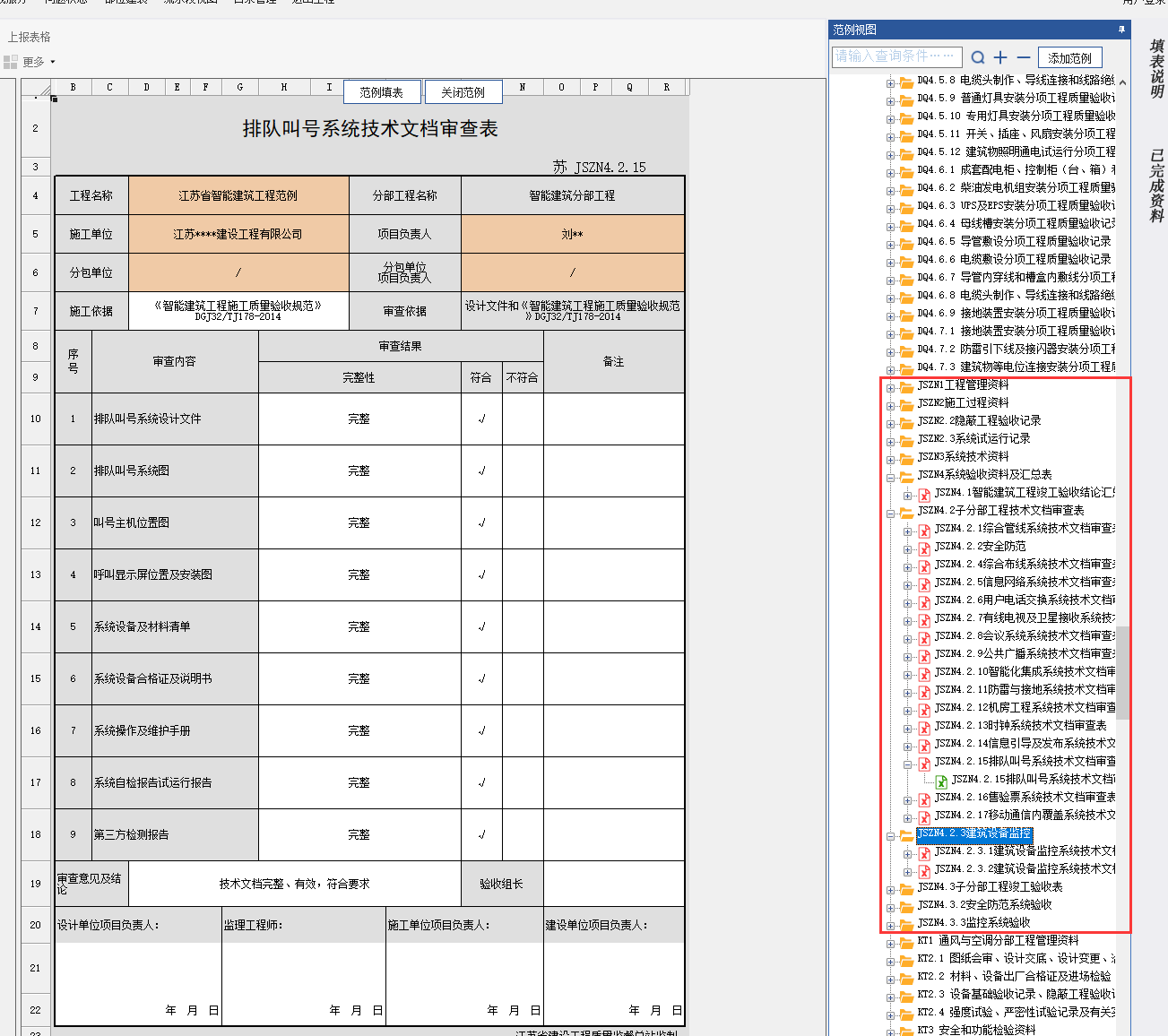This screenshot has width=1168, height=1036.
Task: Collapse the JSZN4系统验收资料及汇总表 node
Action: coord(890,478)
